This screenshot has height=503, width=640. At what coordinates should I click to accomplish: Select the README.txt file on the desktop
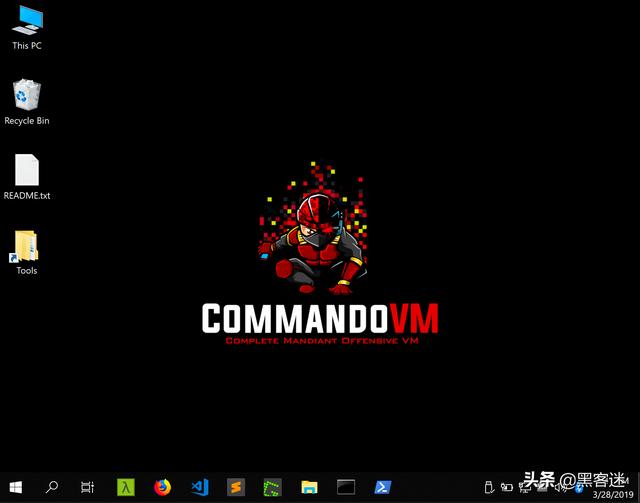(27, 177)
